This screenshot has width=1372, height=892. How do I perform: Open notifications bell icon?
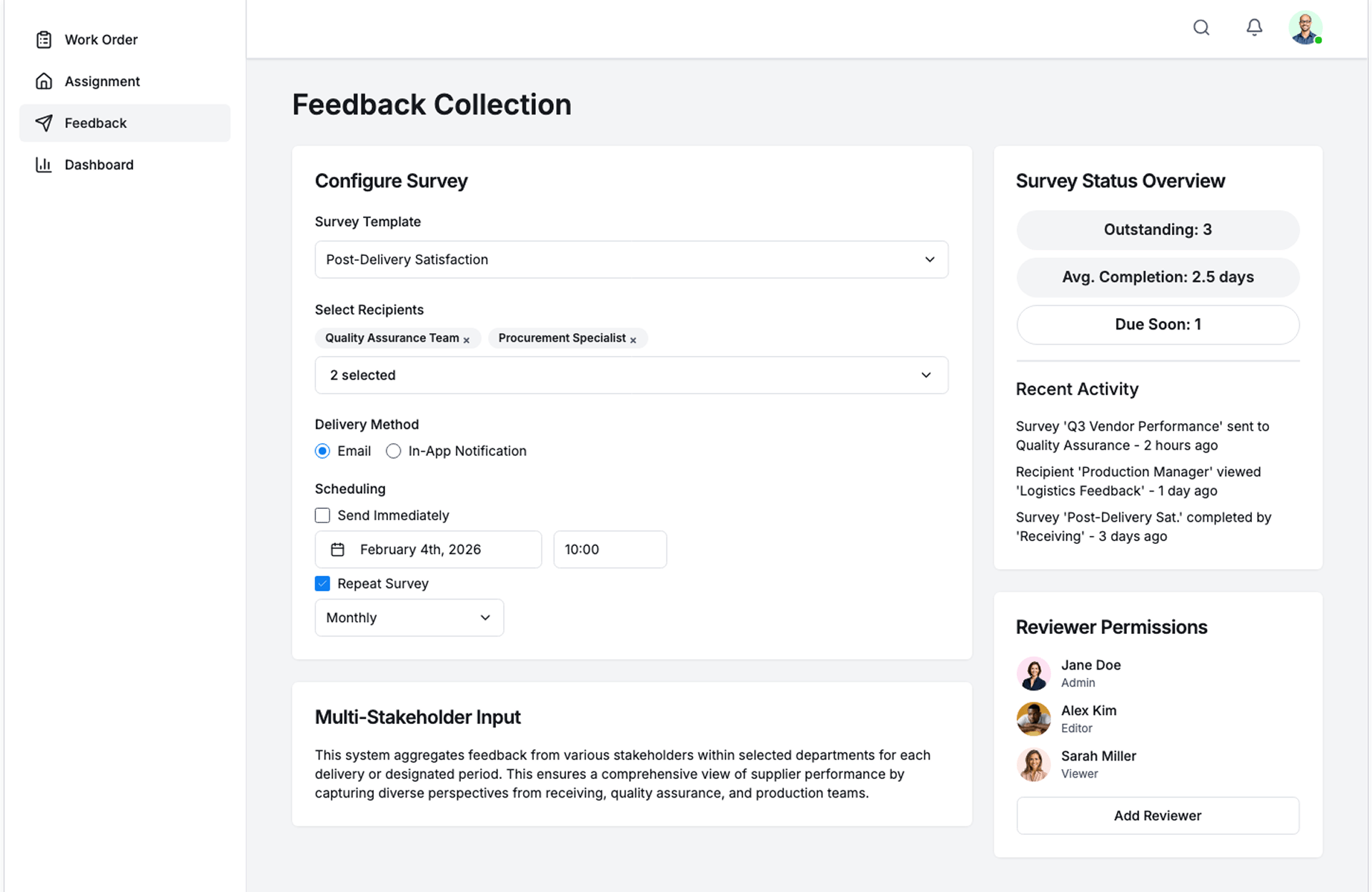click(x=1254, y=28)
